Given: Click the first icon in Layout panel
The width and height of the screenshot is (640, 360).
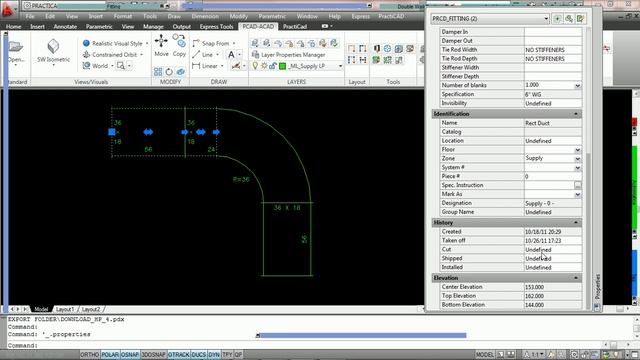Looking at the screenshot, I should [x=351, y=49].
